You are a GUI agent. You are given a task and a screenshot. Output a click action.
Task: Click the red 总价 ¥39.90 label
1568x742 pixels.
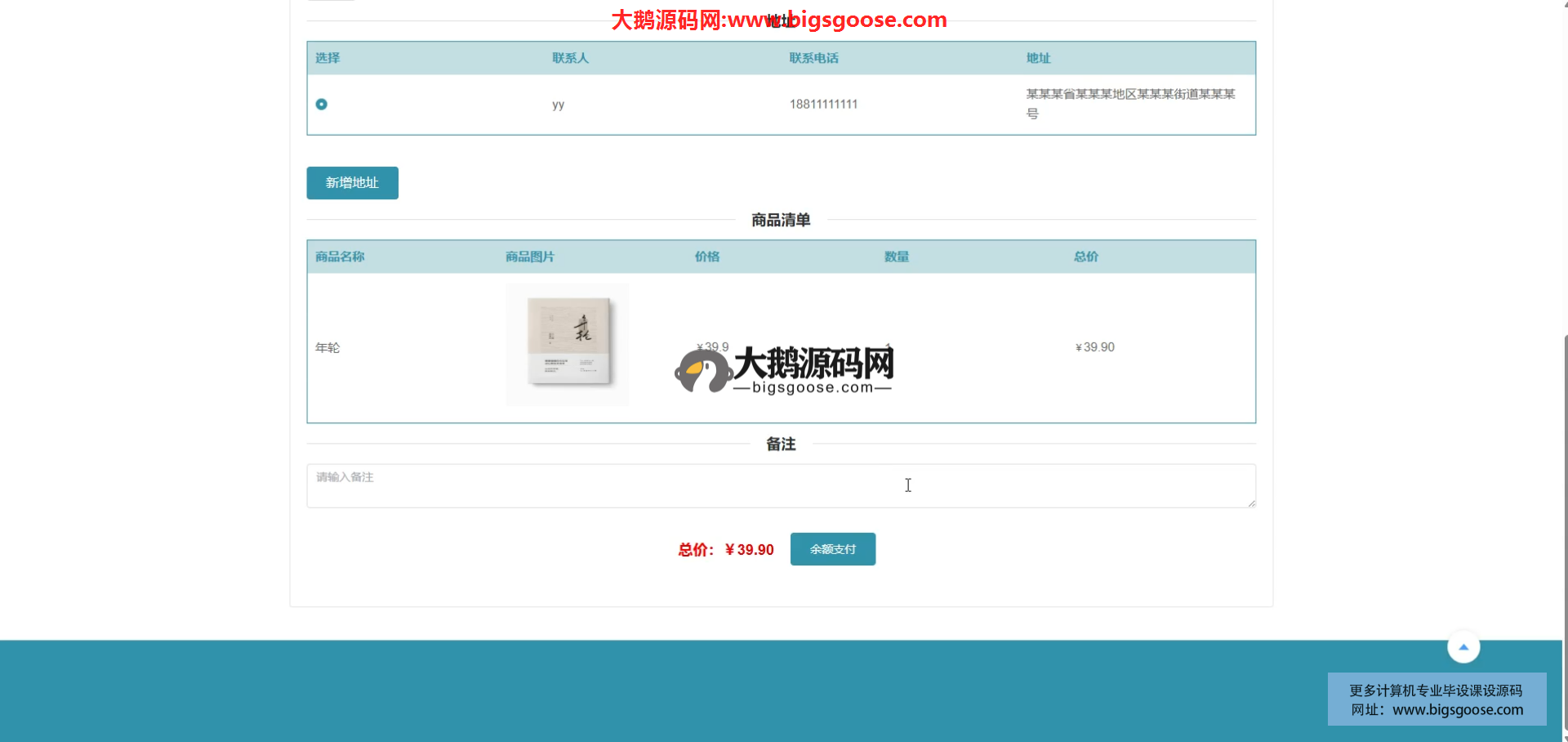click(725, 550)
